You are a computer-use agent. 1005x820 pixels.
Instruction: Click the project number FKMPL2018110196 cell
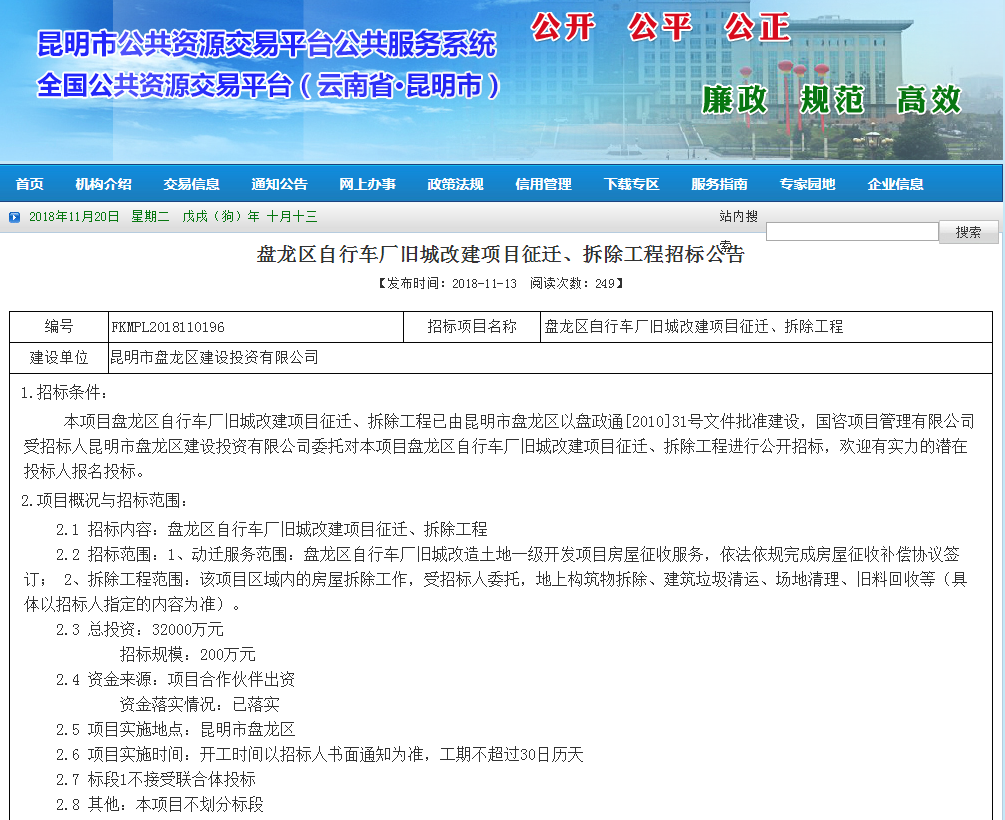point(254,327)
